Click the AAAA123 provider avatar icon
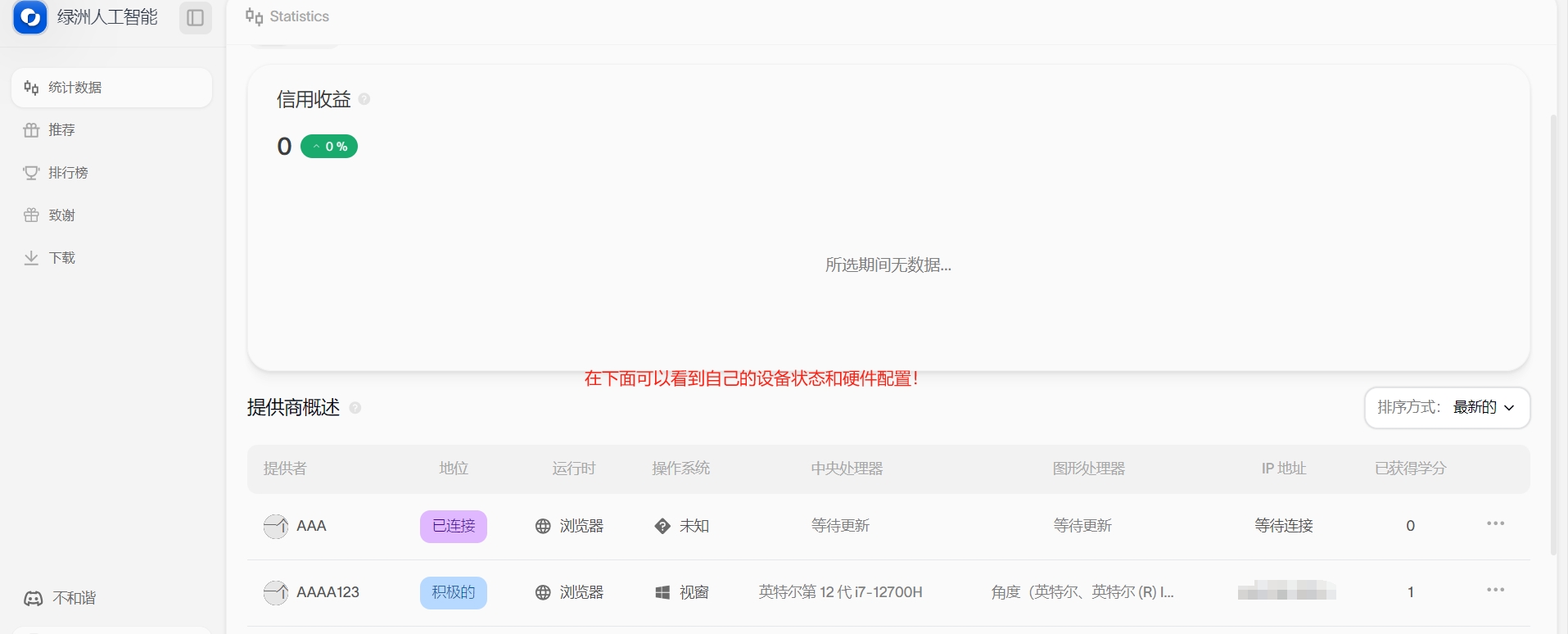This screenshot has height=634, width=1568. pos(276,592)
